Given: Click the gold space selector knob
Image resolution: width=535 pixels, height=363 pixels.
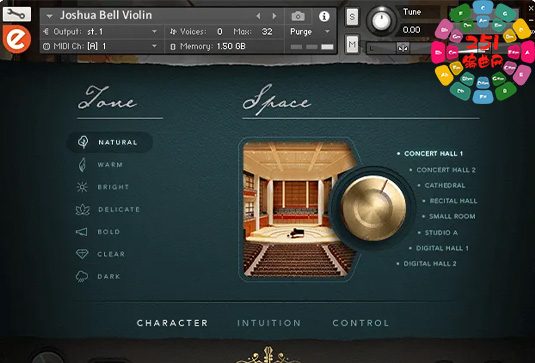Looking at the screenshot, I should point(374,208).
